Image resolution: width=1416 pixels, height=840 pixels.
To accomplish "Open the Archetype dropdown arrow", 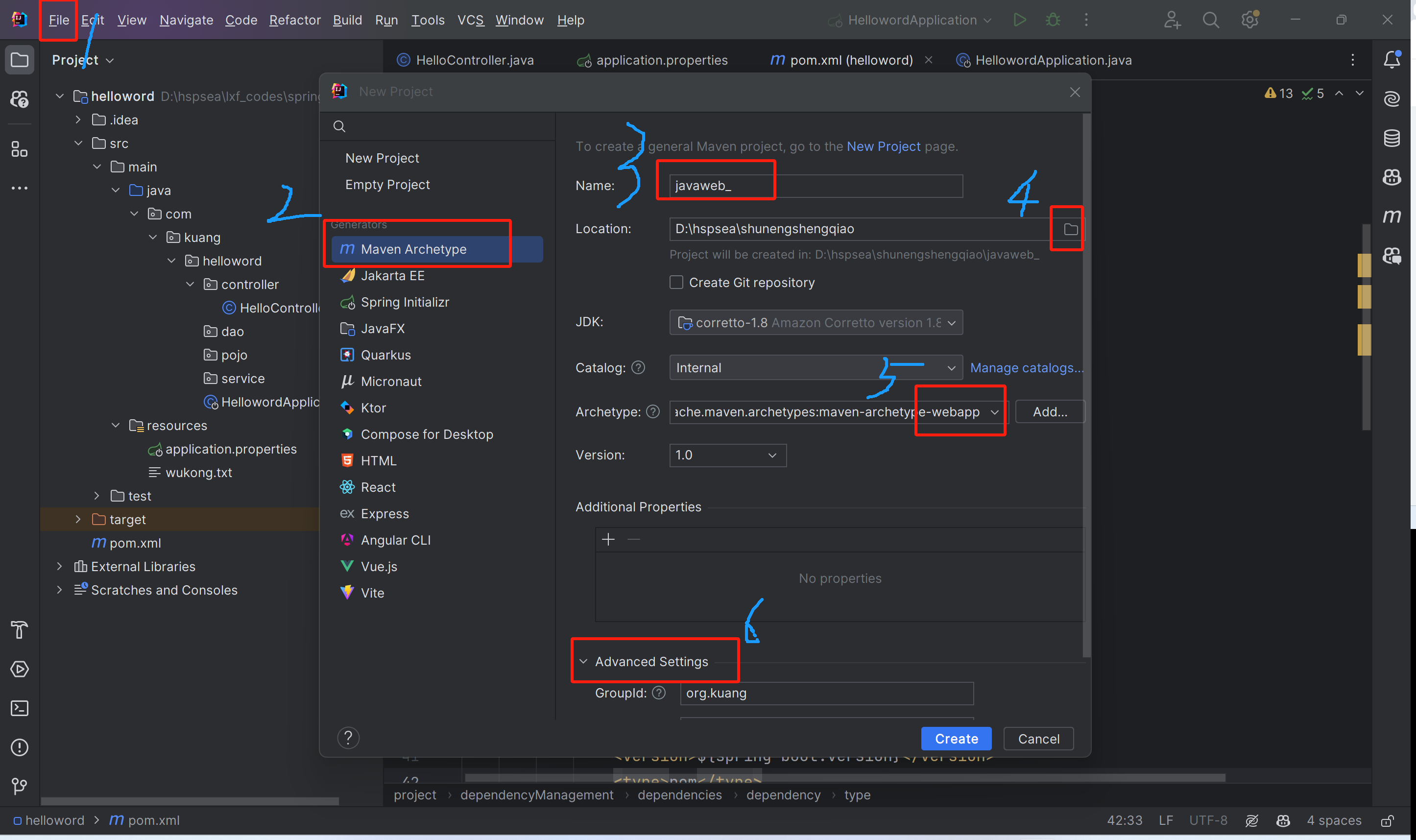I will pos(994,412).
